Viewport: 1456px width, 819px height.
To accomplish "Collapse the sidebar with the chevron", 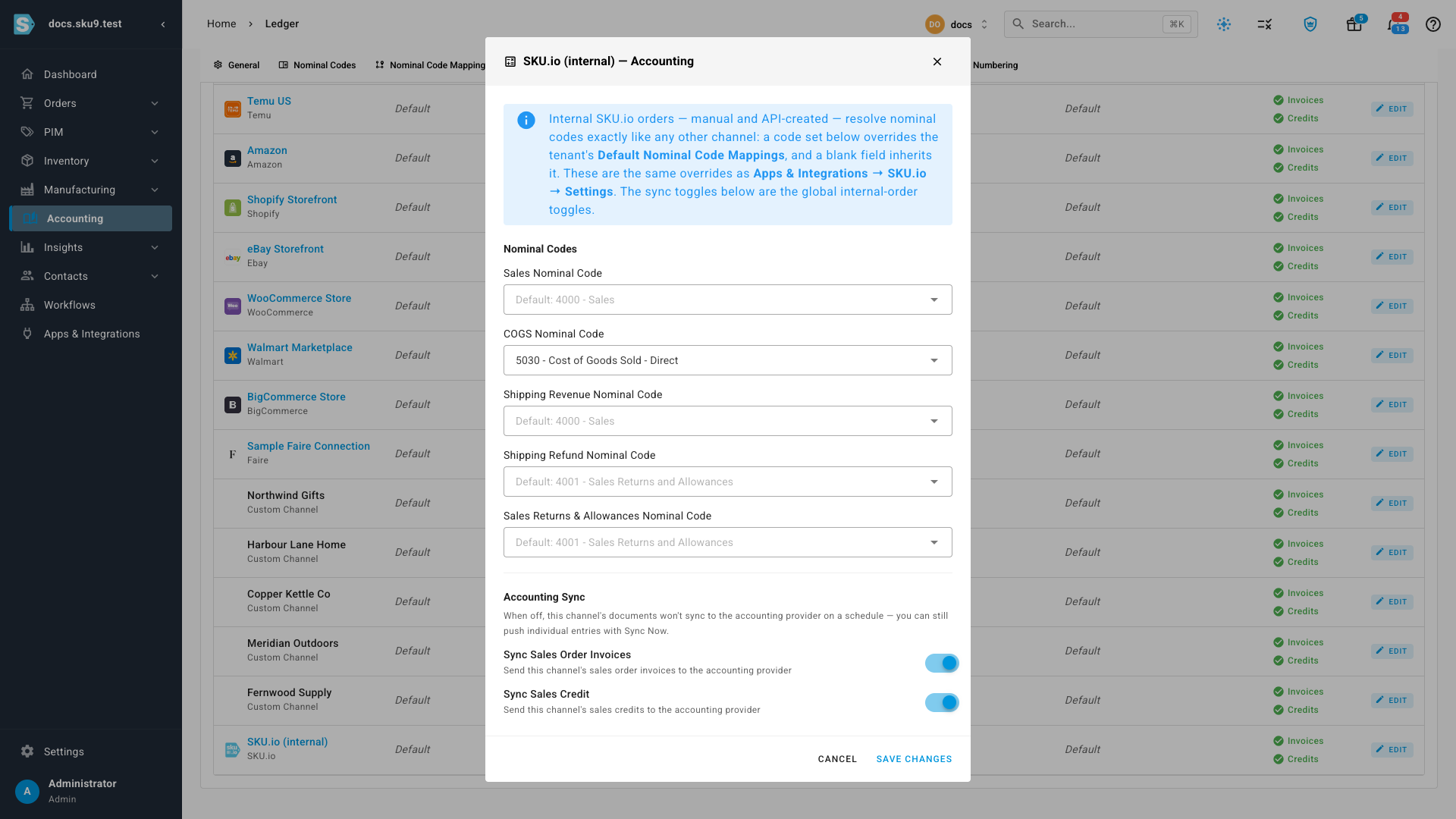I will [x=163, y=24].
